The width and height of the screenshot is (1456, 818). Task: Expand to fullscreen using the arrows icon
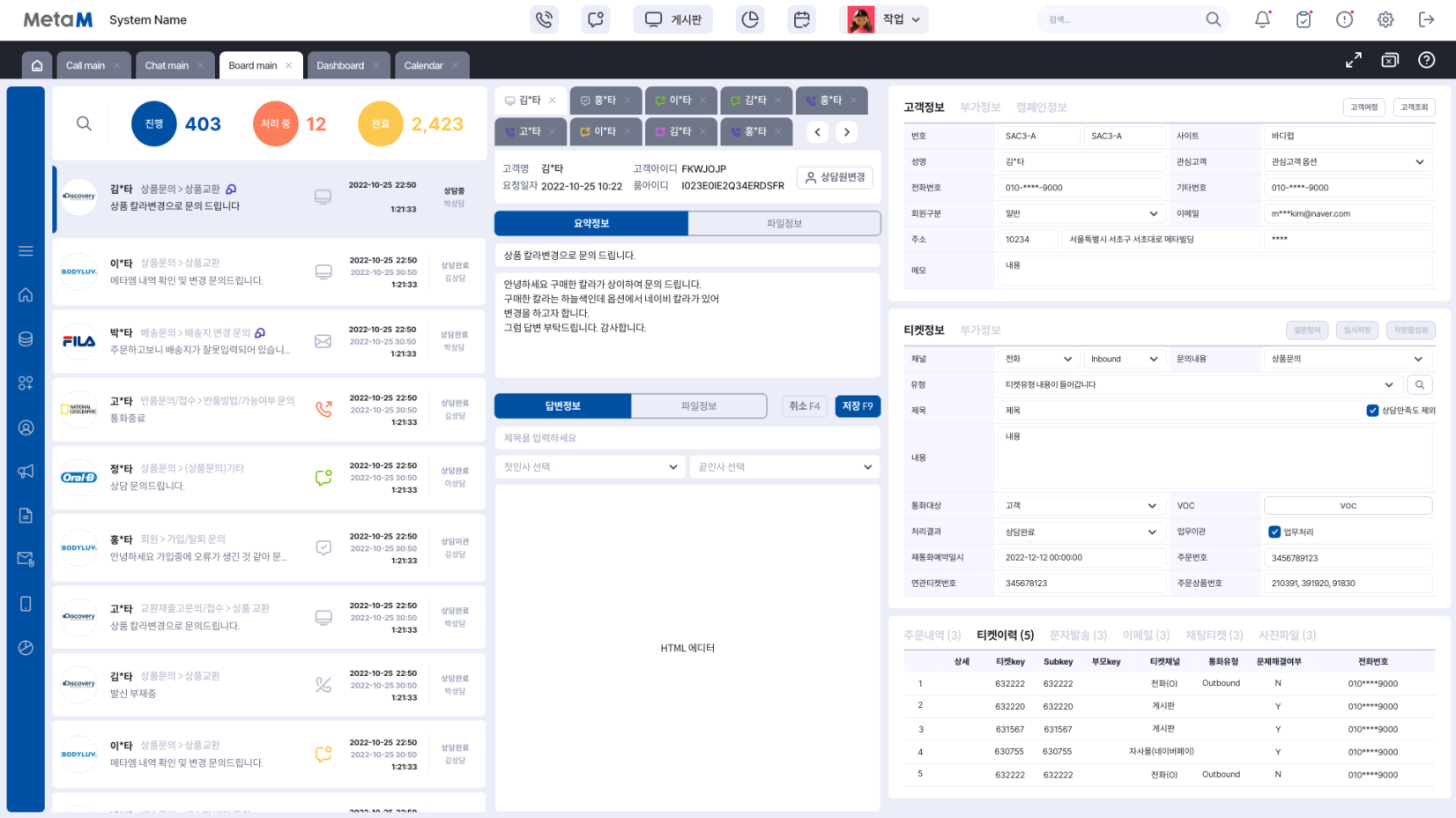tap(1353, 60)
